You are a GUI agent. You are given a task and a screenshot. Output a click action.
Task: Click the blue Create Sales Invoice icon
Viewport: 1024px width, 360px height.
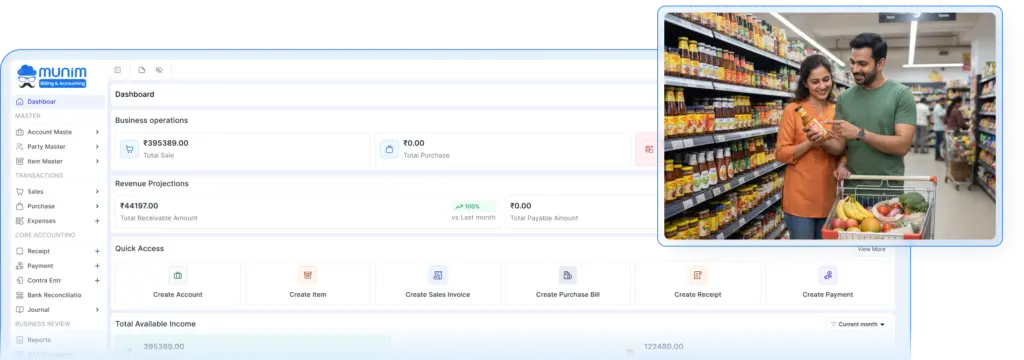click(x=438, y=275)
